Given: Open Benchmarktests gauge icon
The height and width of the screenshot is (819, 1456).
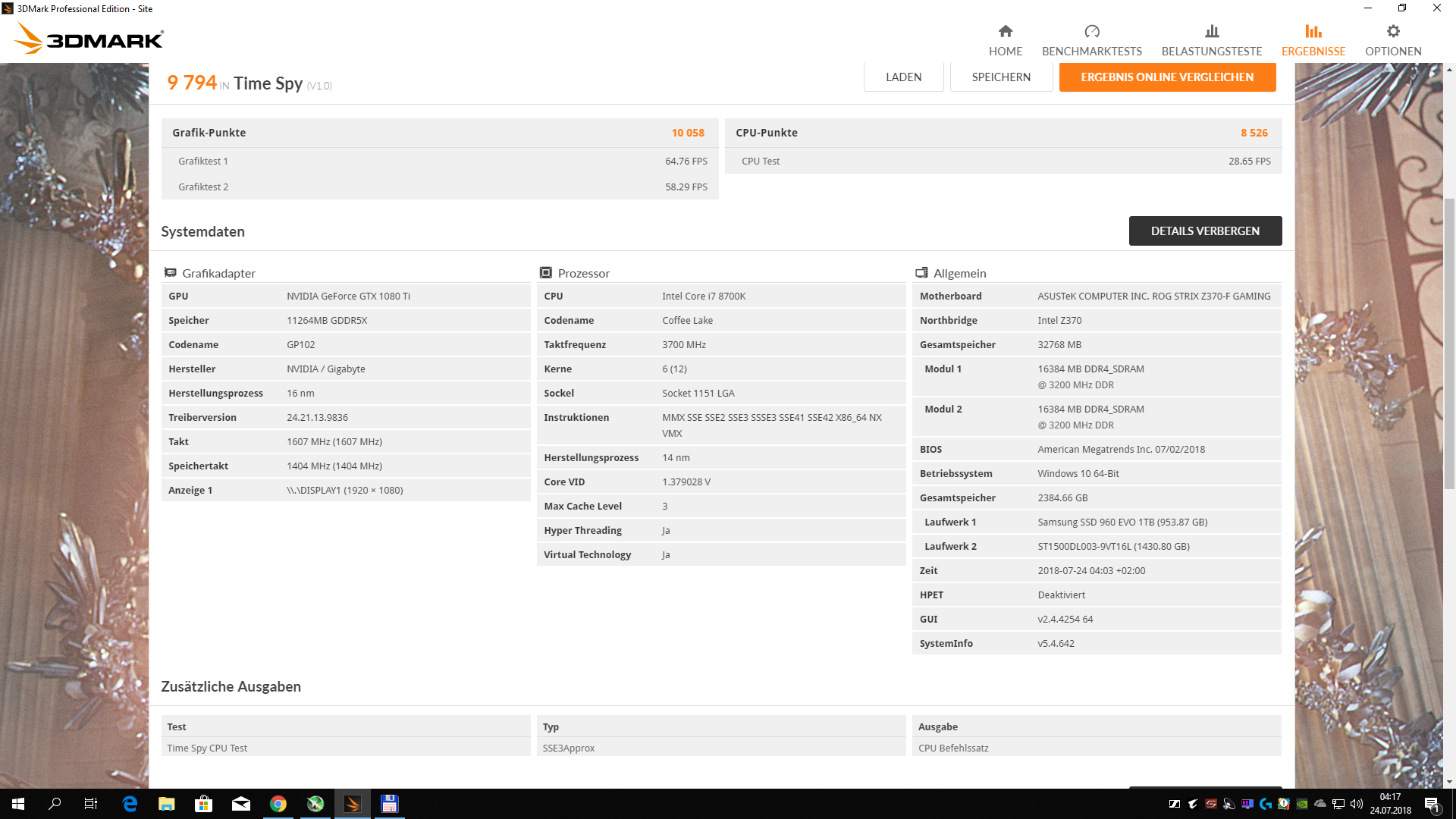Looking at the screenshot, I should (x=1091, y=31).
